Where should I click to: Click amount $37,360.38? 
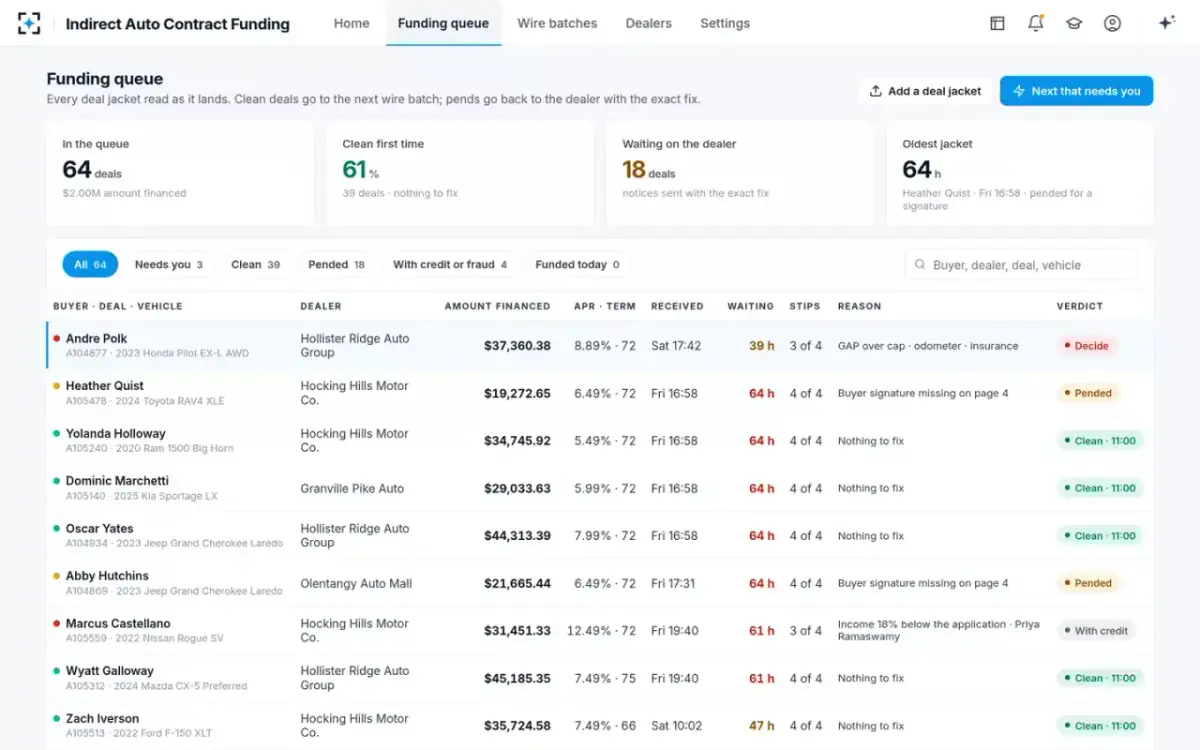click(x=517, y=346)
